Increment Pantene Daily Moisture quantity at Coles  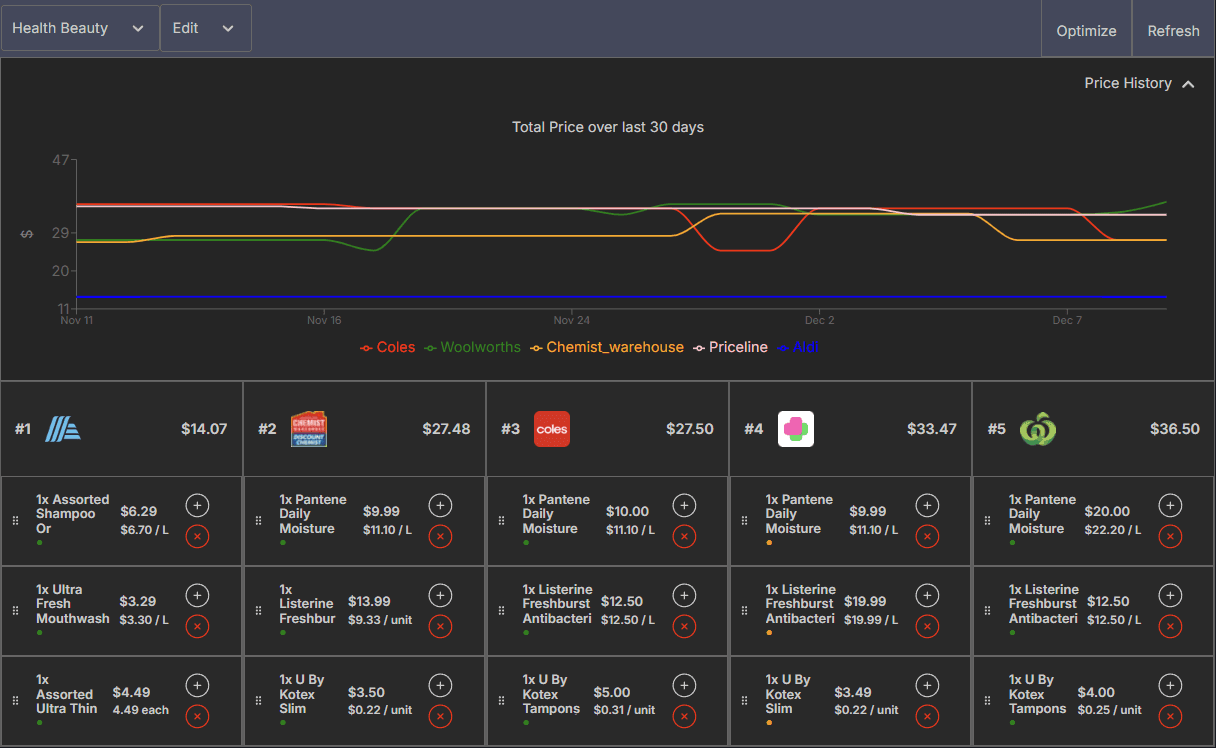coord(684,505)
